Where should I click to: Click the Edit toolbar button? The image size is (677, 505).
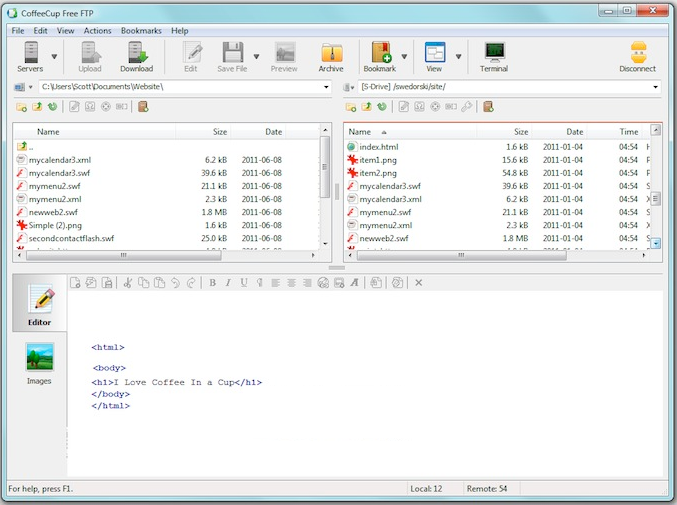(191, 56)
